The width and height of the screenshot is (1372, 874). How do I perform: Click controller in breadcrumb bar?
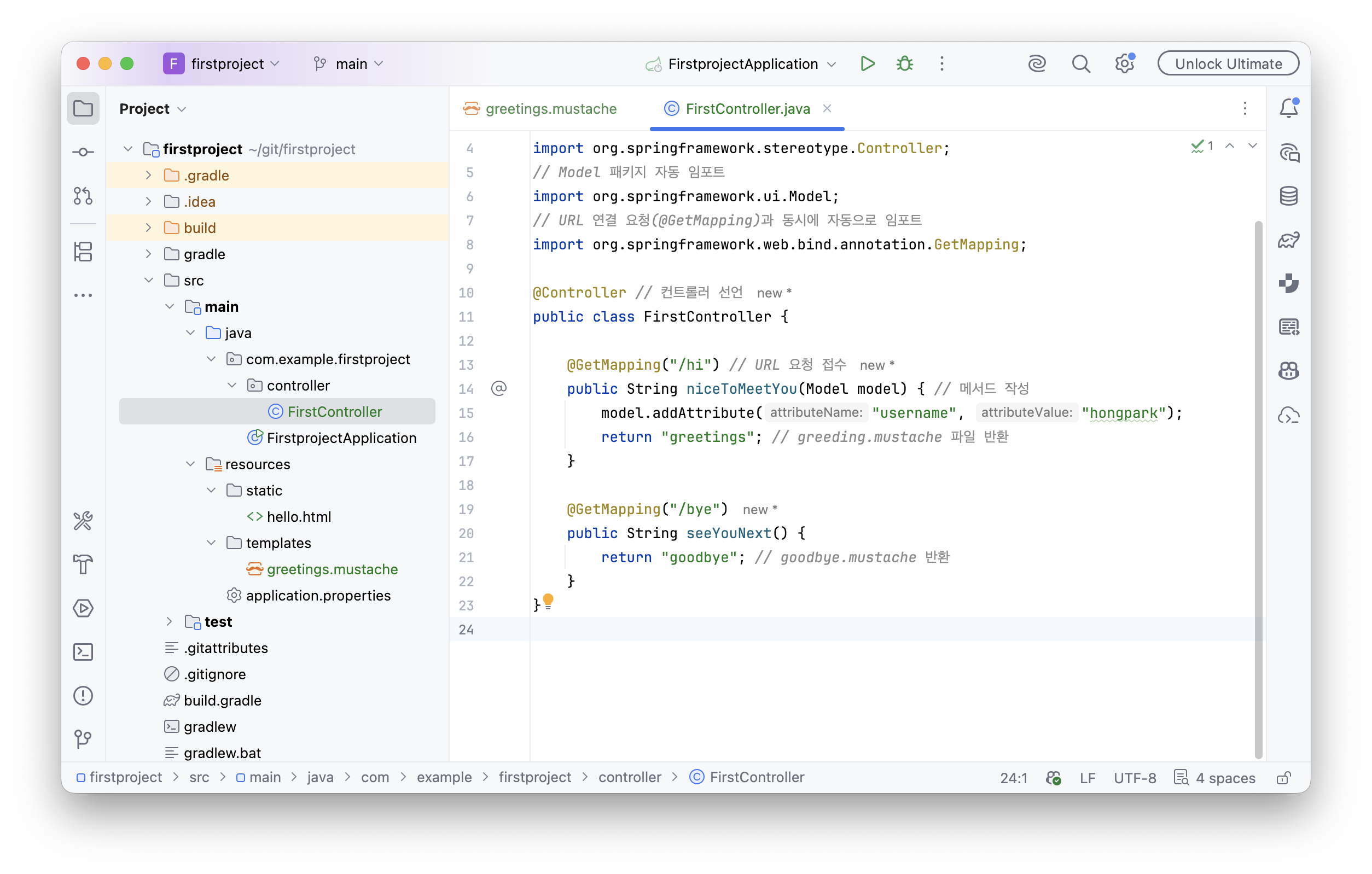[629, 777]
